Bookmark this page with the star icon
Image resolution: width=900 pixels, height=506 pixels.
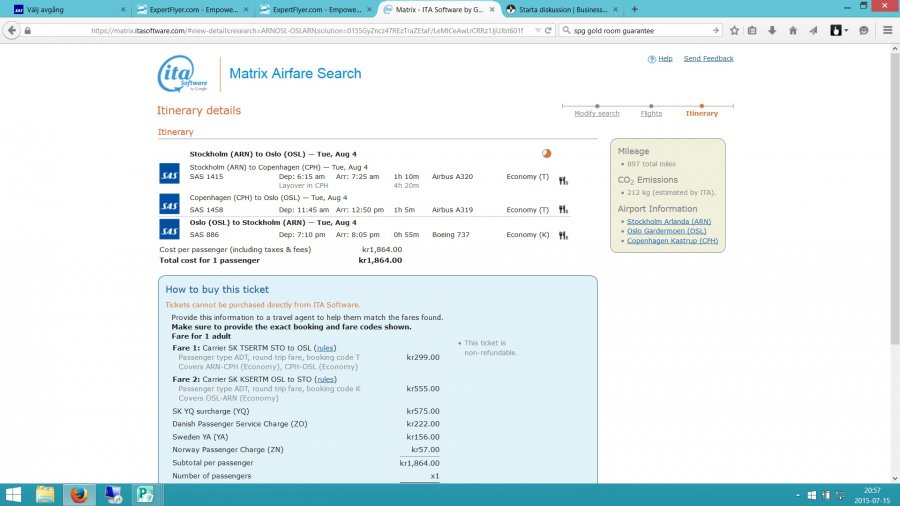tap(734, 30)
